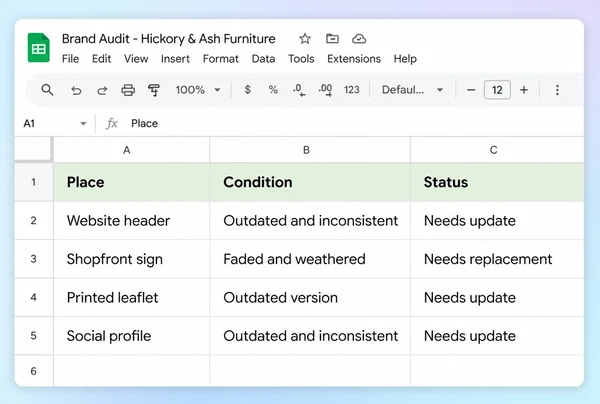600x404 pixels.
Task: Open the more options three-dot menu
Action: point(557,90)
